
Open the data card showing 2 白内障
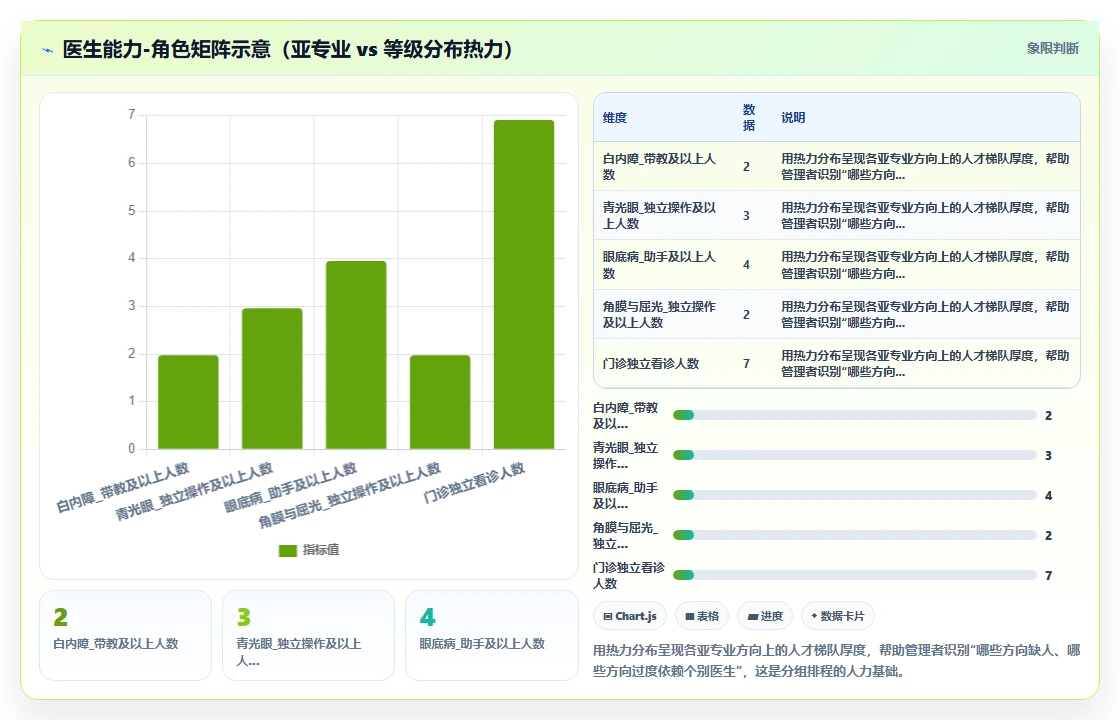click(125, 635)
